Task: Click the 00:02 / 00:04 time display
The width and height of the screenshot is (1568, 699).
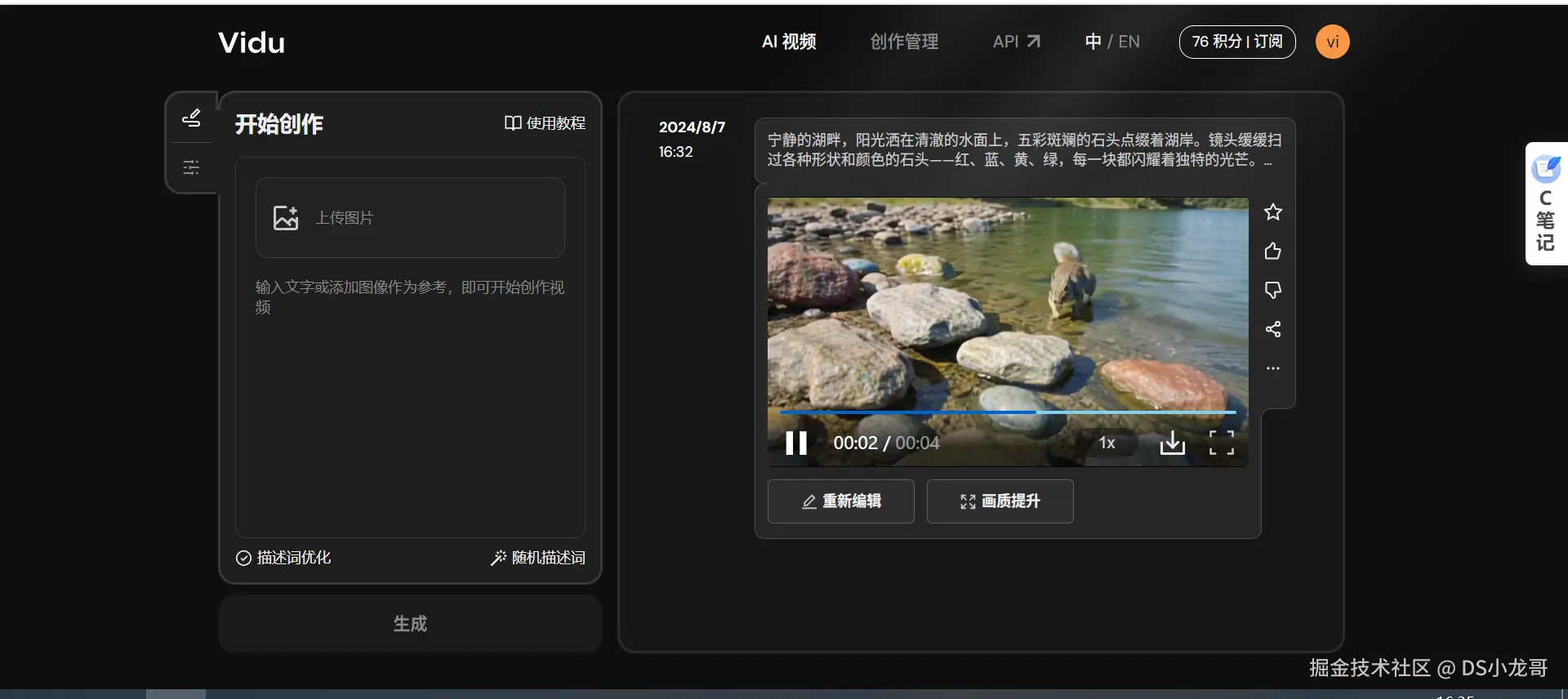Action: point(886,443)
